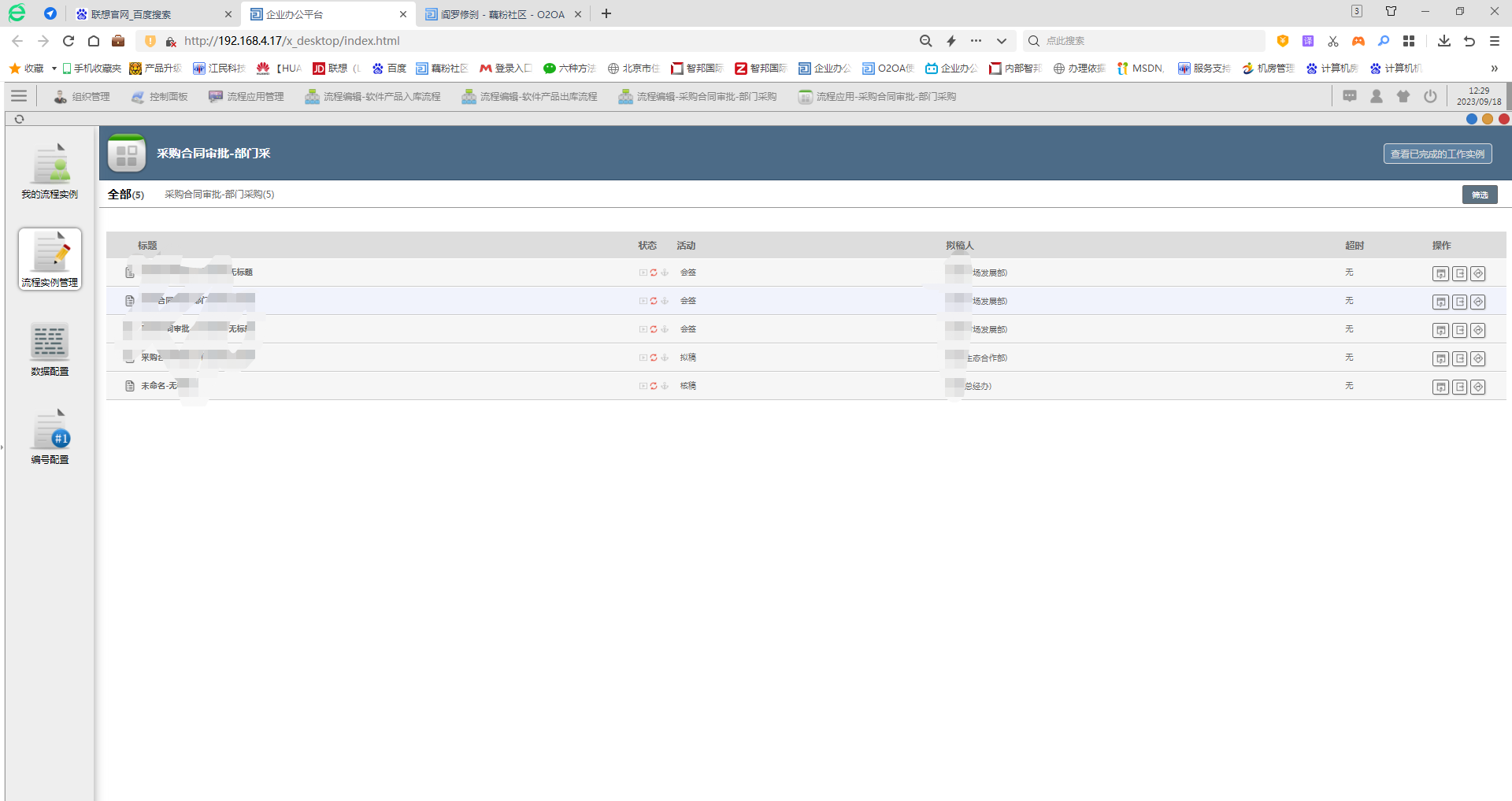Click the browser reload button
Image resolution: width=1512 pixels, height=801 pixels.
pyautogui.click(x=69, y=41)
